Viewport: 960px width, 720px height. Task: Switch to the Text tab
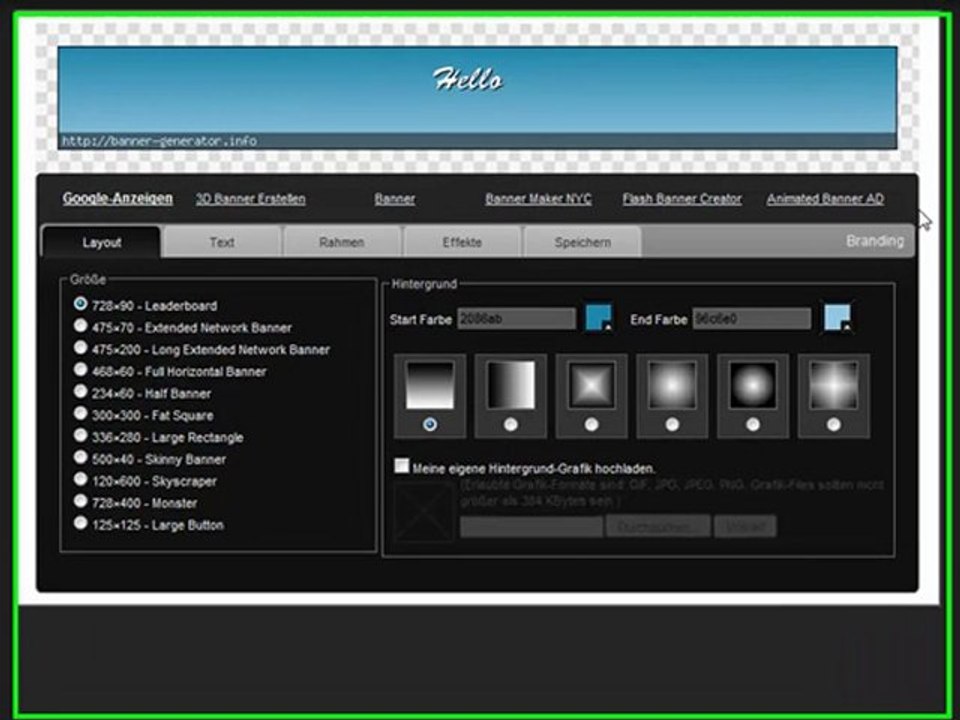222,242
